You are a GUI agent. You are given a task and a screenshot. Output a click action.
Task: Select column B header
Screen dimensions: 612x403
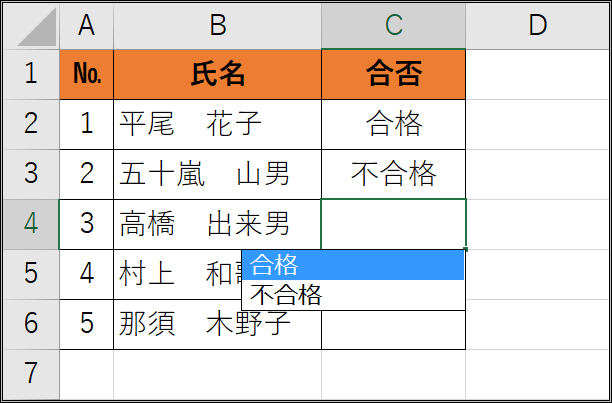click(217, 26)
